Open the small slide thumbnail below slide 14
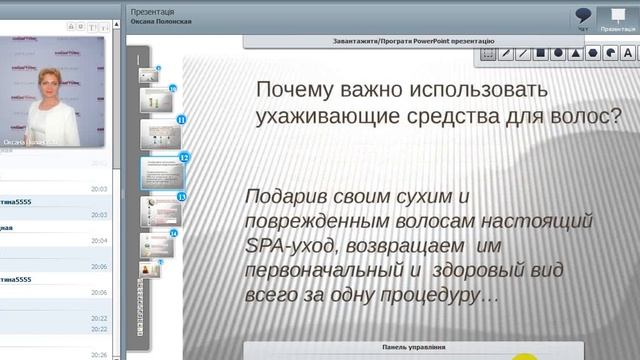640x360 pixels. click(149, 270)
